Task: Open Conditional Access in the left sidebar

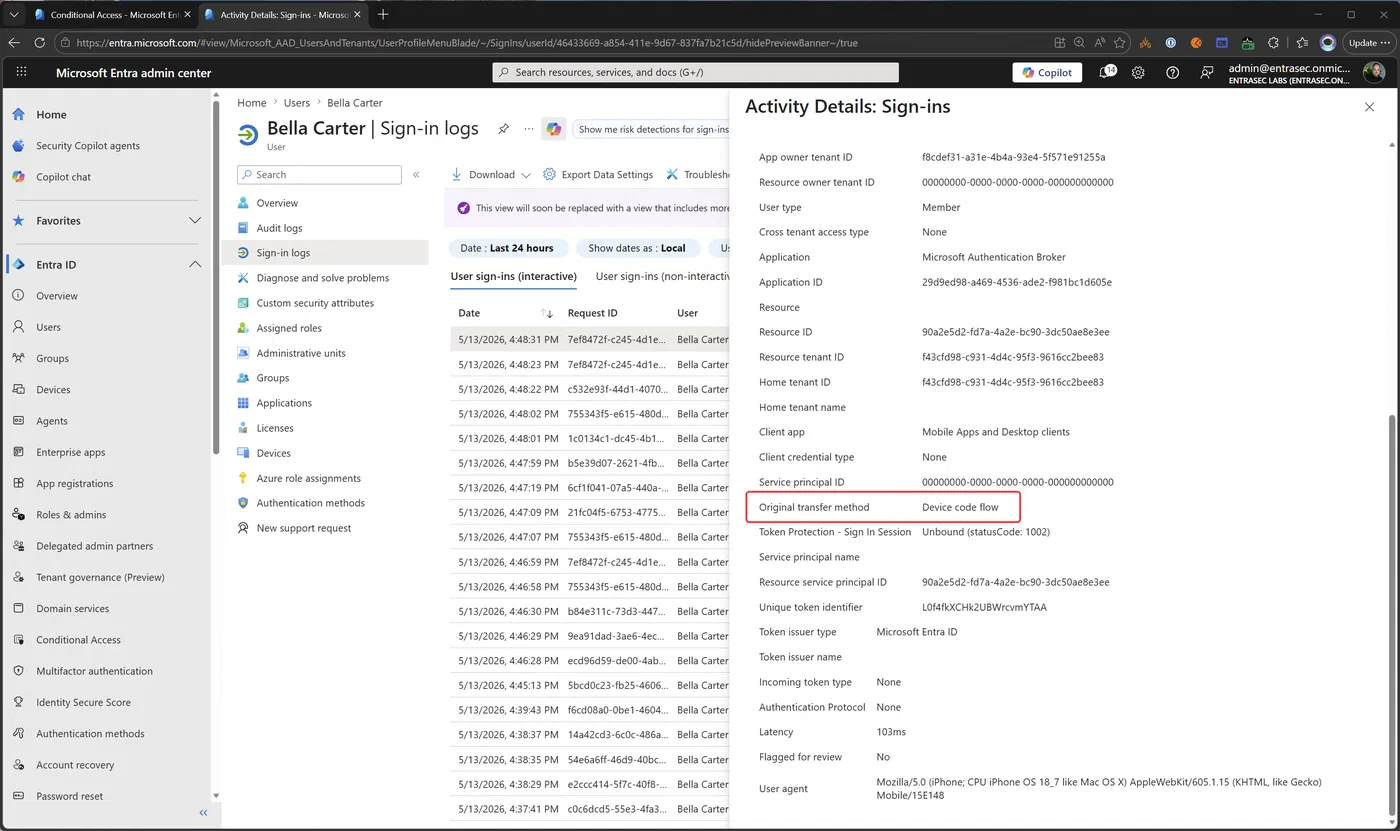Action: click(78, 640)
